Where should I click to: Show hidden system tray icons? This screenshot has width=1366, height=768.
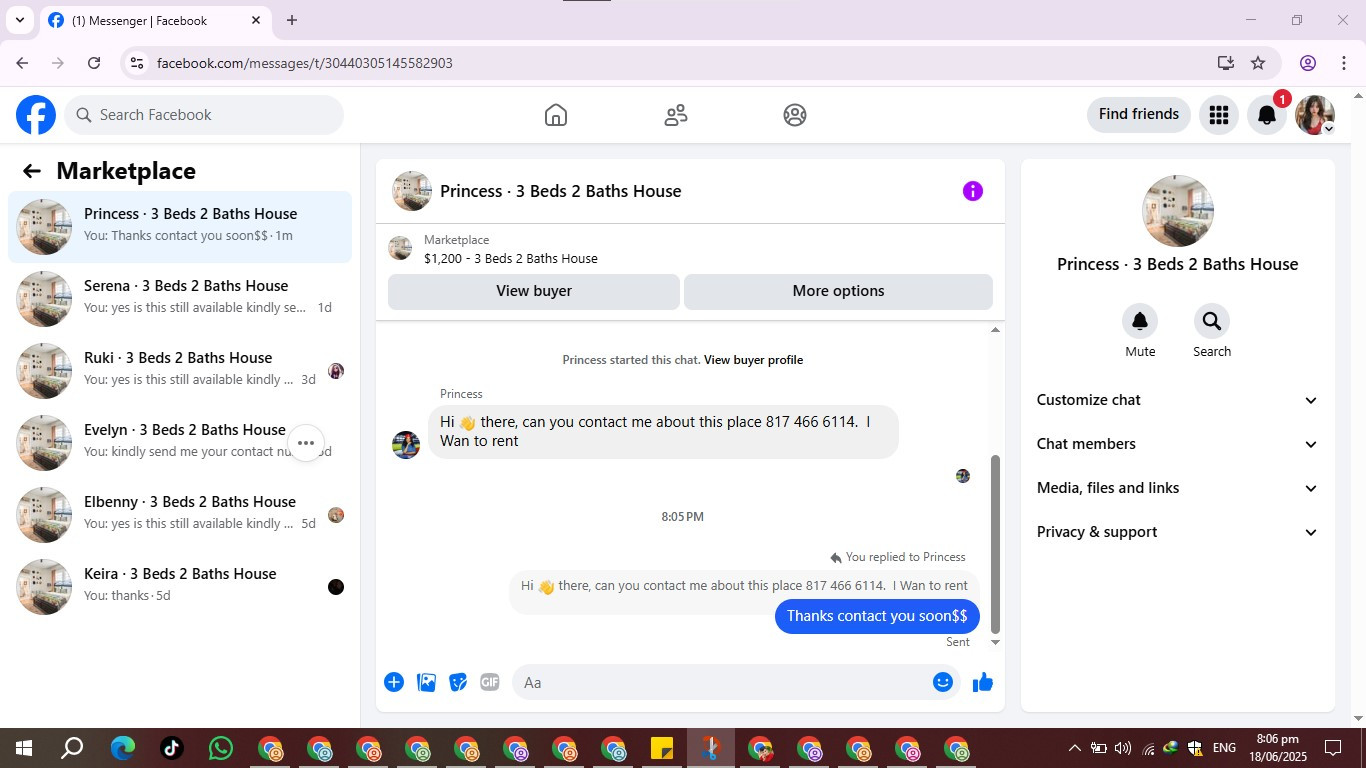pos(1074,748)
